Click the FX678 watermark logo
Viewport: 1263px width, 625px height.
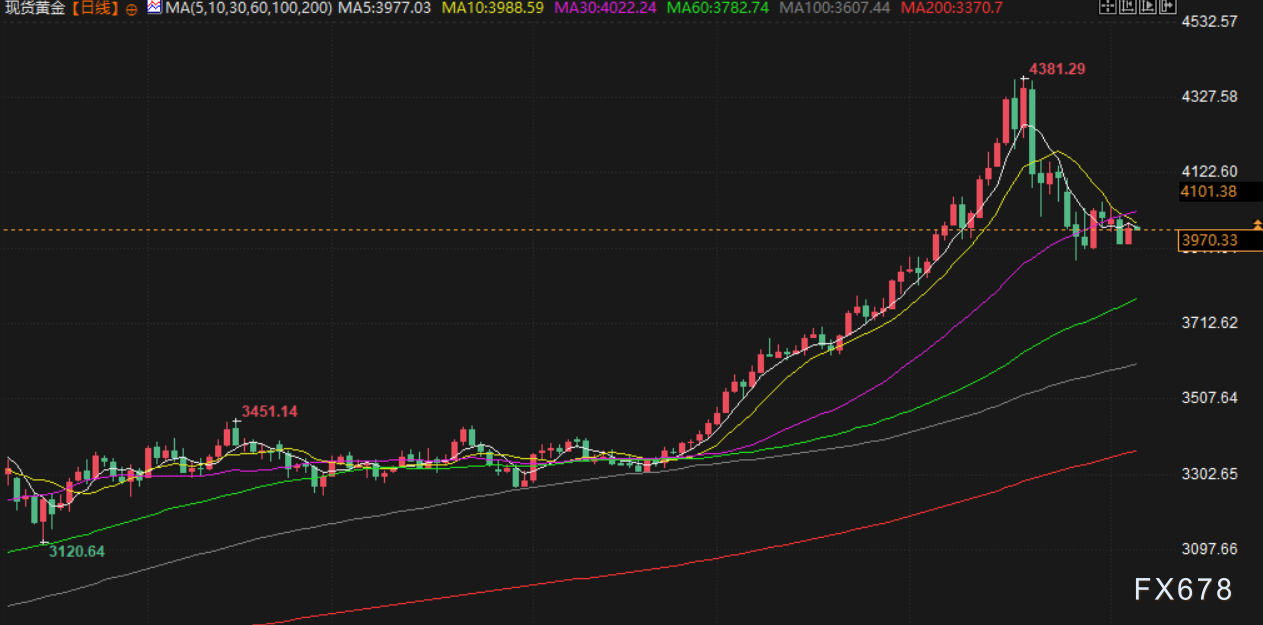coord(1183,590)
